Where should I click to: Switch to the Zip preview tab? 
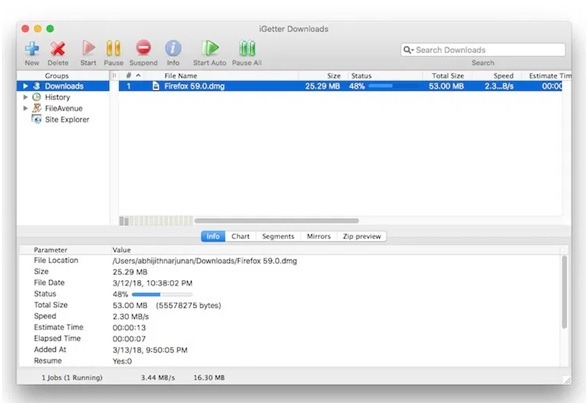(362, 236)
